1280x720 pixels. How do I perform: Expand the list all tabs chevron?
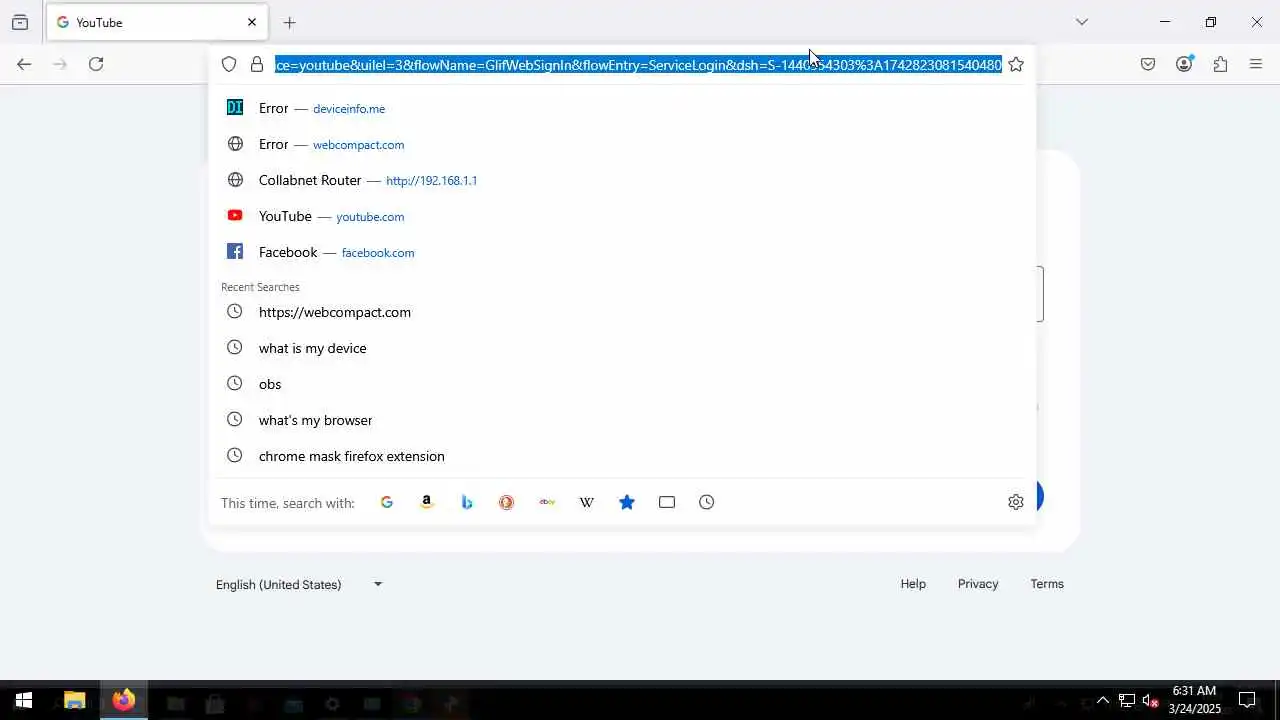point(1081,22)
